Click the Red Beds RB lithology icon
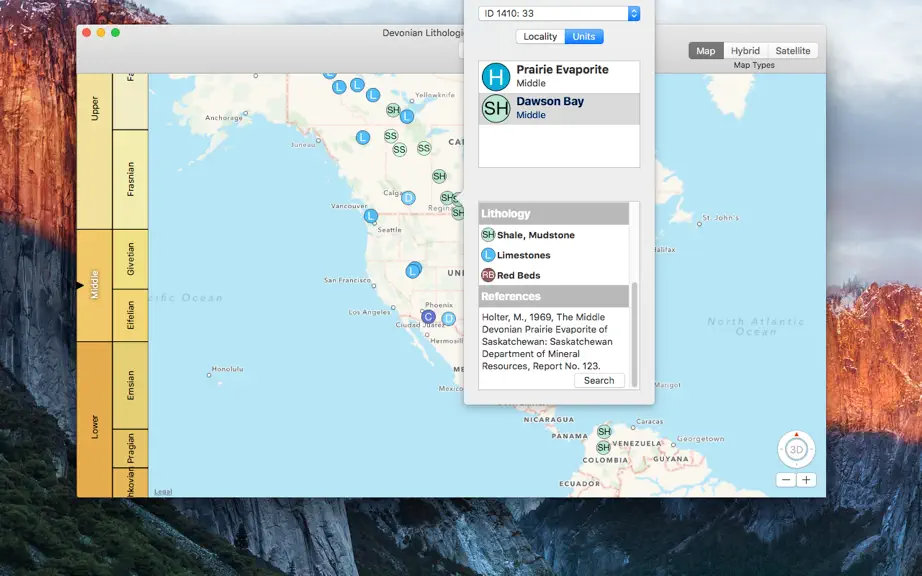This screenshot has width=922, height=576. 488,275
